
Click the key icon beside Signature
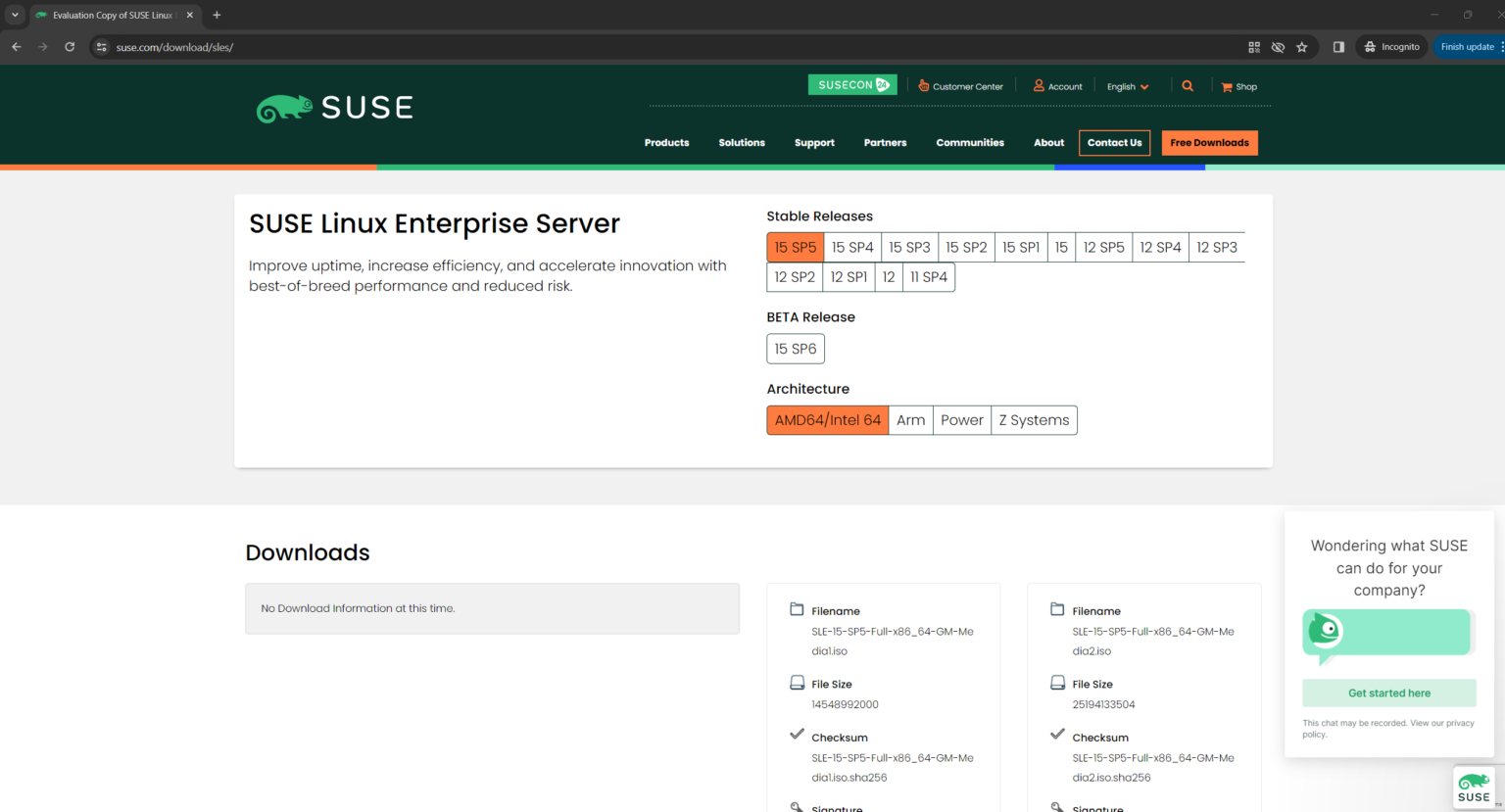click(x=798, y=806)
